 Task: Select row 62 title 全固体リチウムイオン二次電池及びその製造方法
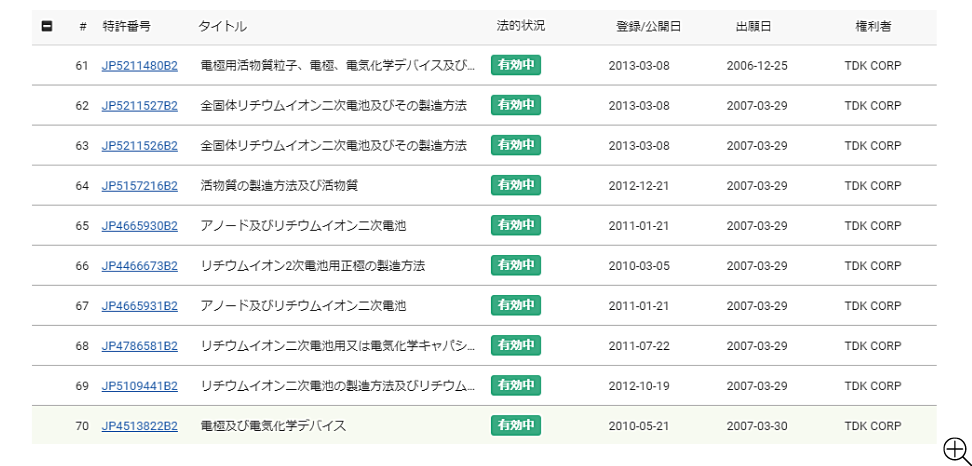coord(334,106)
